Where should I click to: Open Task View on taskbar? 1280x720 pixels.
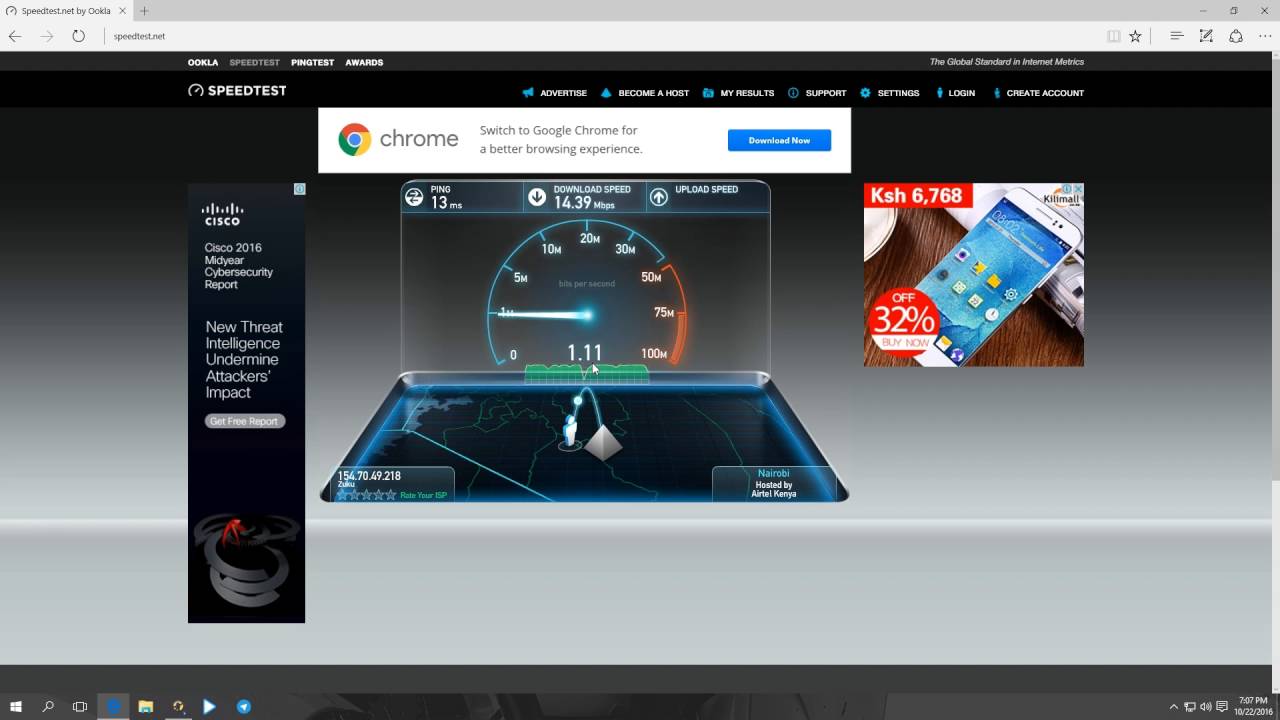80,706
